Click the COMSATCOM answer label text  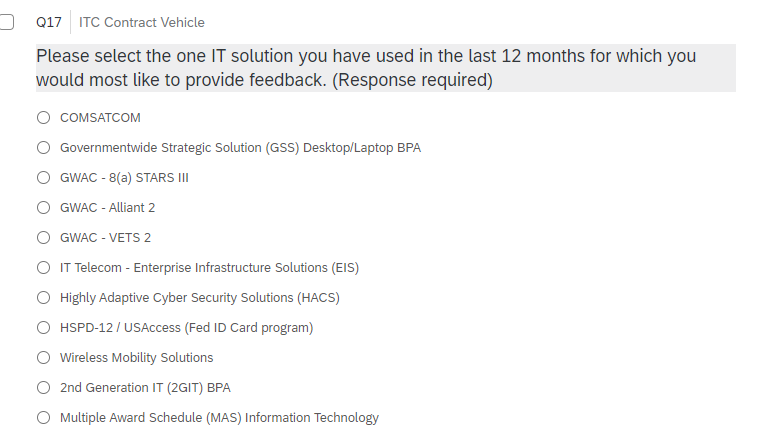point(100,118)
